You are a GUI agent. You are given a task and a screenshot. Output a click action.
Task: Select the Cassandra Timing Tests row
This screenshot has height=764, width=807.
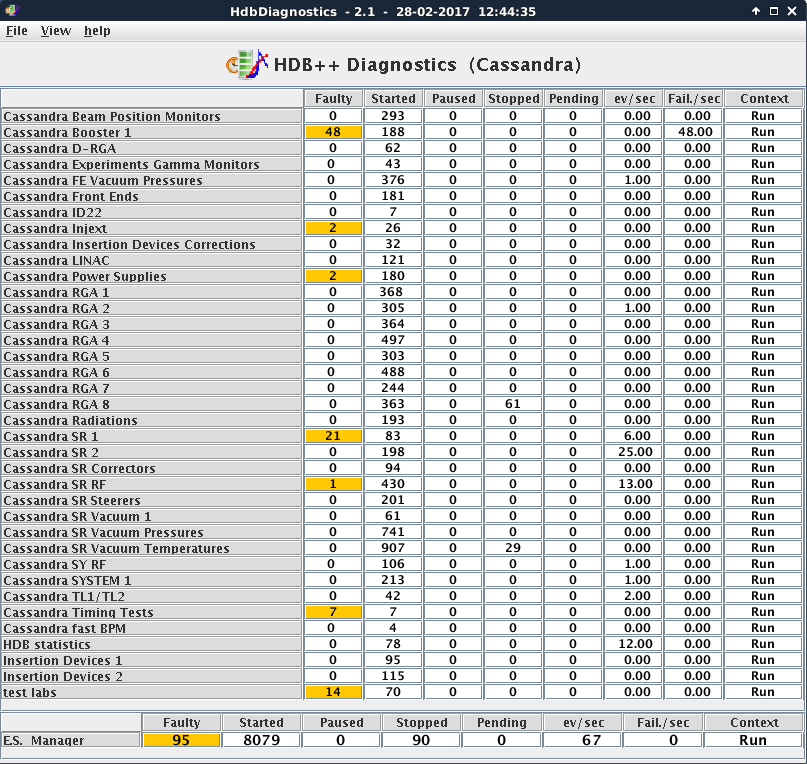150,612
